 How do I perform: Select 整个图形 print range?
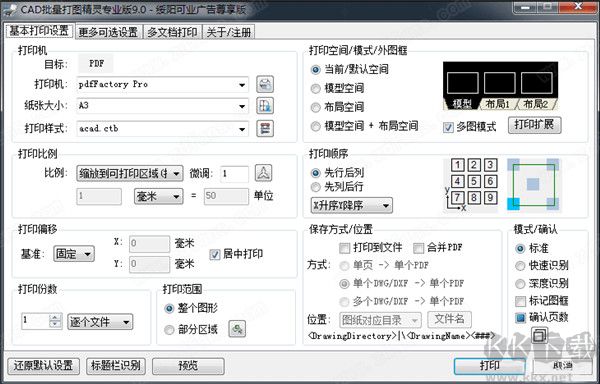169,309
